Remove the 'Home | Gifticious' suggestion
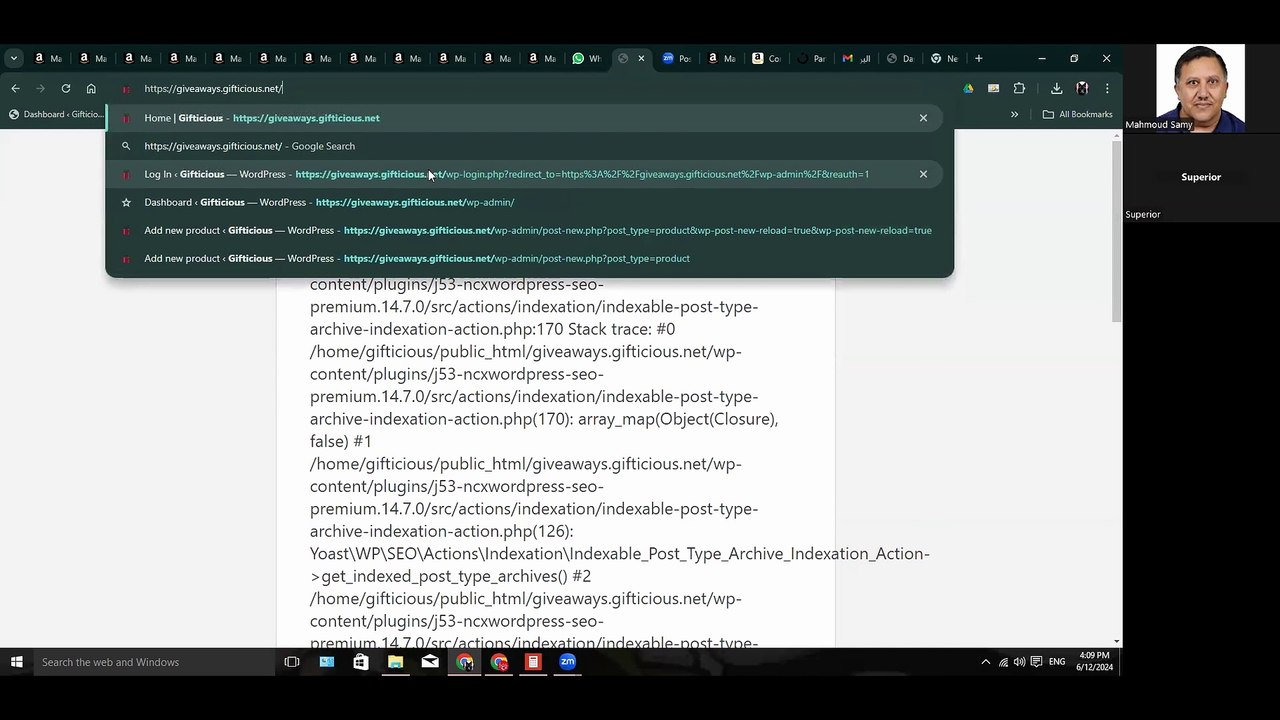Screen dimensions: 1280x720 (x=923, y=118)
